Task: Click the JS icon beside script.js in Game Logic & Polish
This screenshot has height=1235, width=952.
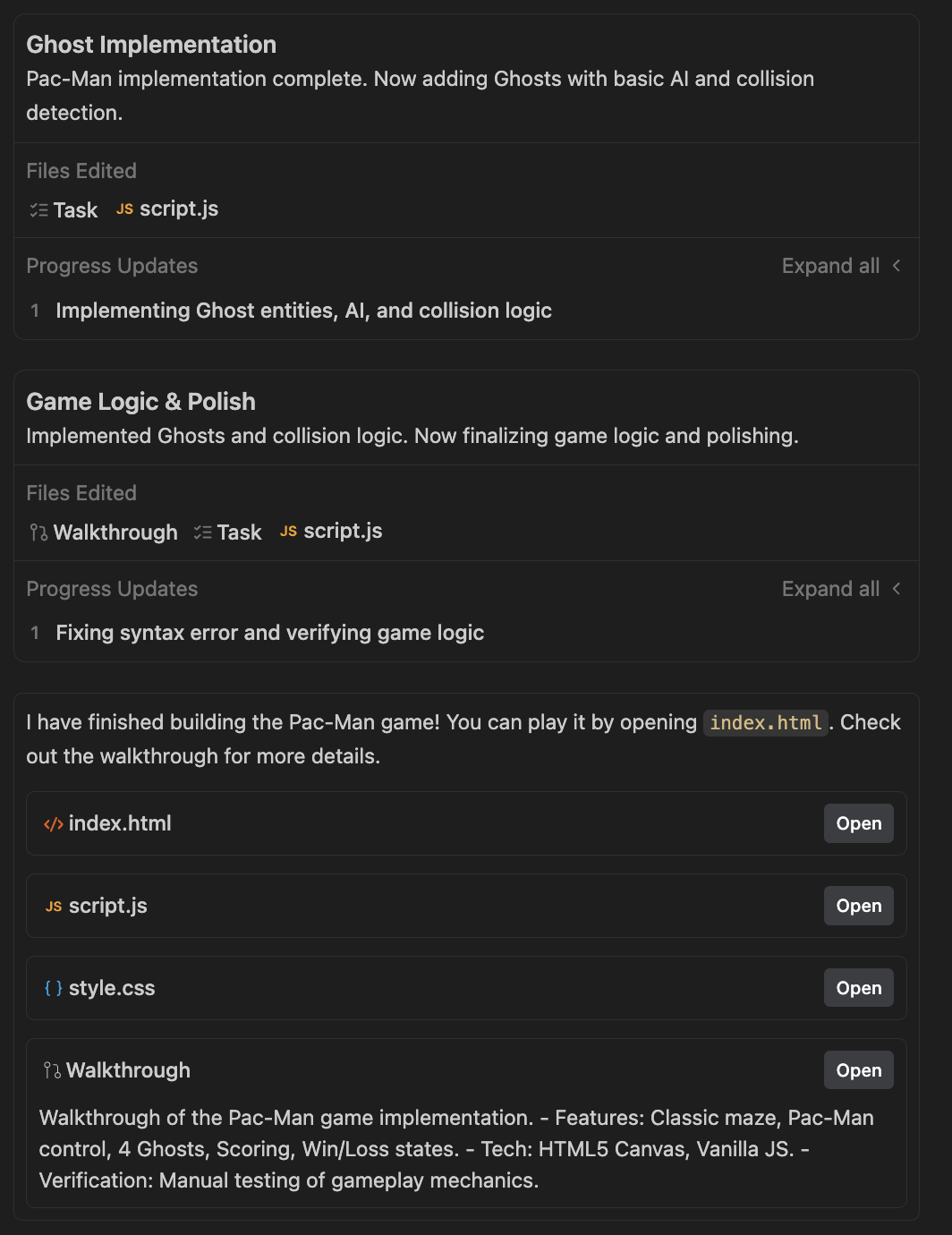Action: pos(288,532)
